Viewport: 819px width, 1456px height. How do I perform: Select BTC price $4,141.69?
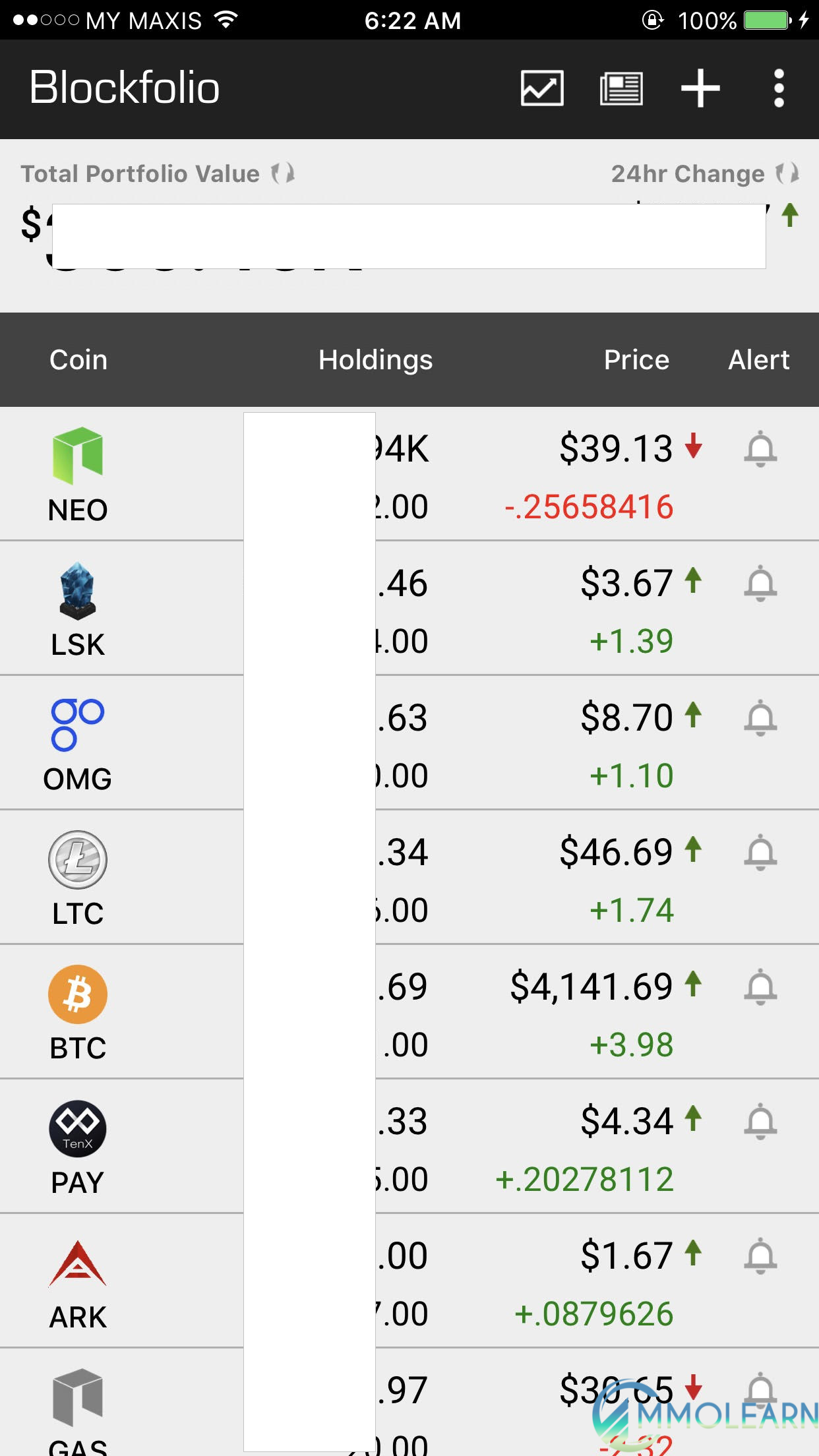591,986
